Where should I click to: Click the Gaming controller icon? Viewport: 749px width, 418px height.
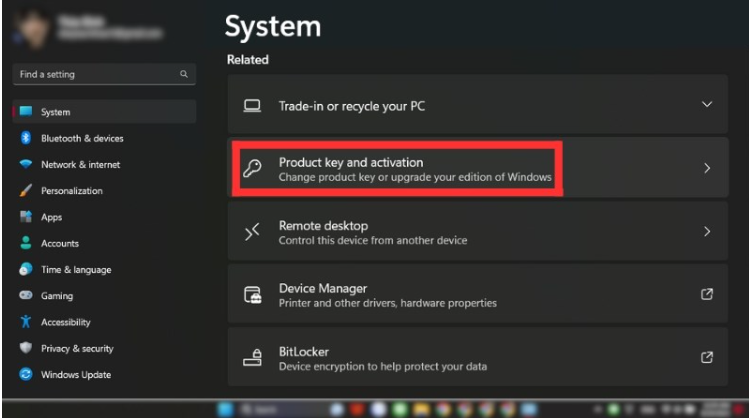click(26, 296)
